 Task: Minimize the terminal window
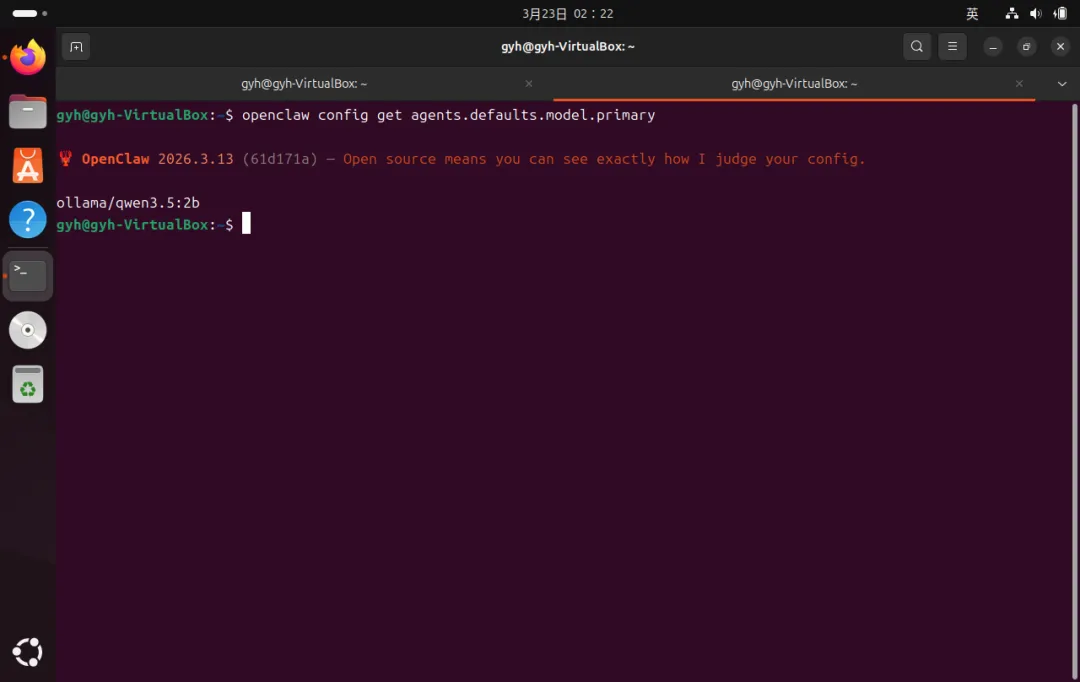[x=993, y=47]
